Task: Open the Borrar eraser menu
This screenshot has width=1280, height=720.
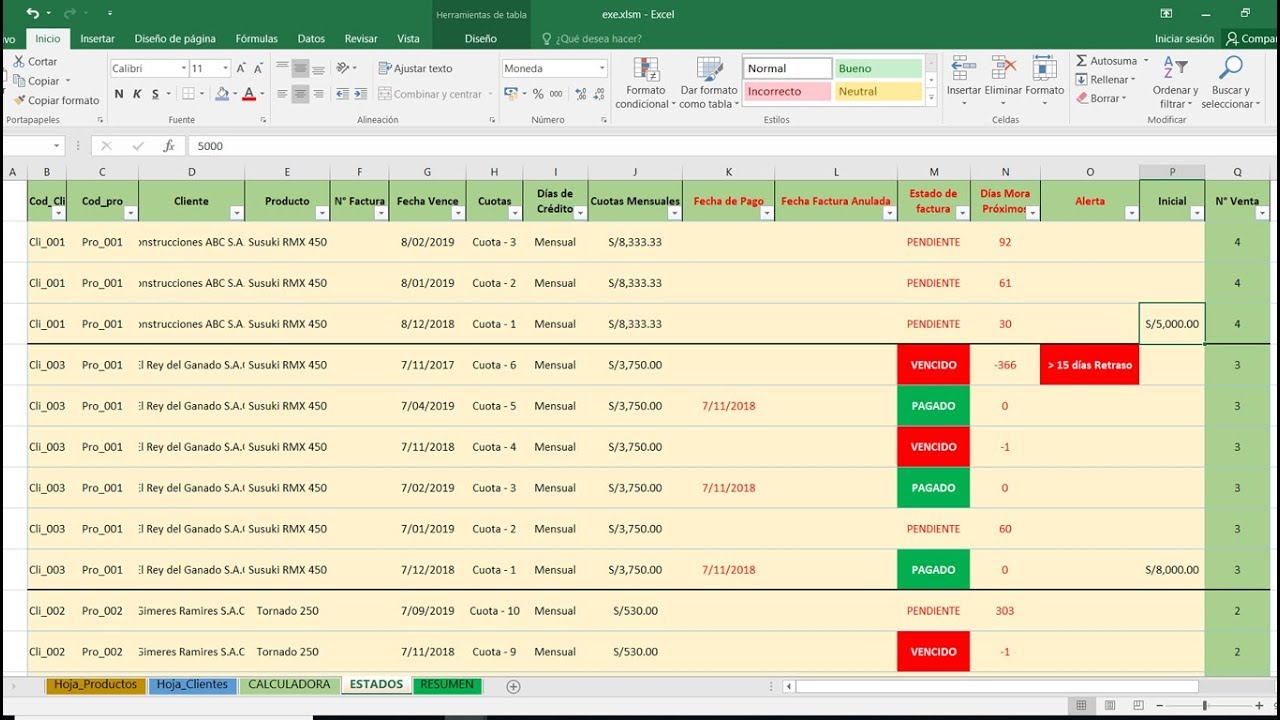Action: [x=1101, y=99]
